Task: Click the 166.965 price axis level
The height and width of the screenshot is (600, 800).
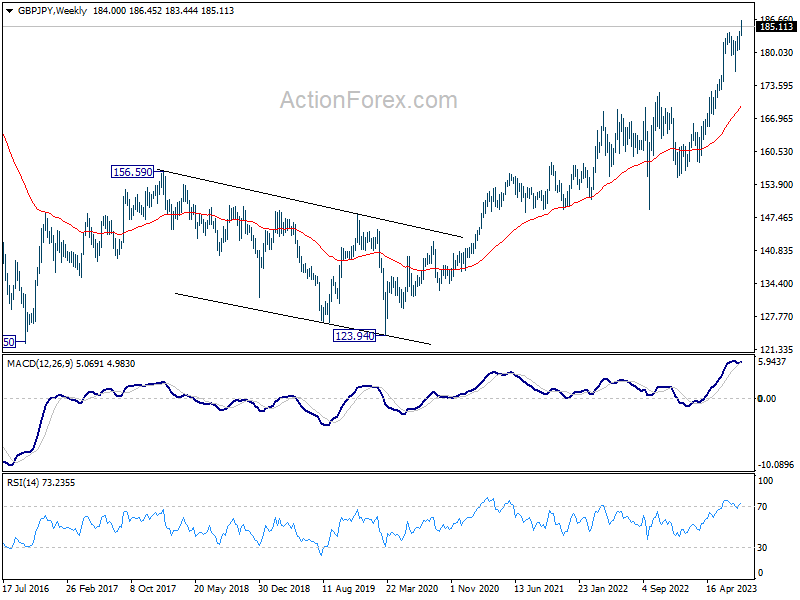Action: pyautogui.click(x=776, y=119)
